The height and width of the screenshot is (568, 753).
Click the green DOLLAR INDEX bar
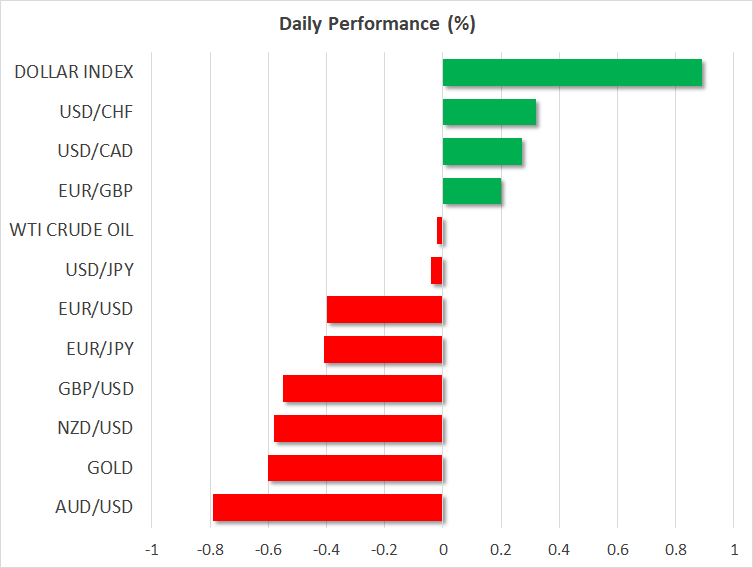click(572, 73)
